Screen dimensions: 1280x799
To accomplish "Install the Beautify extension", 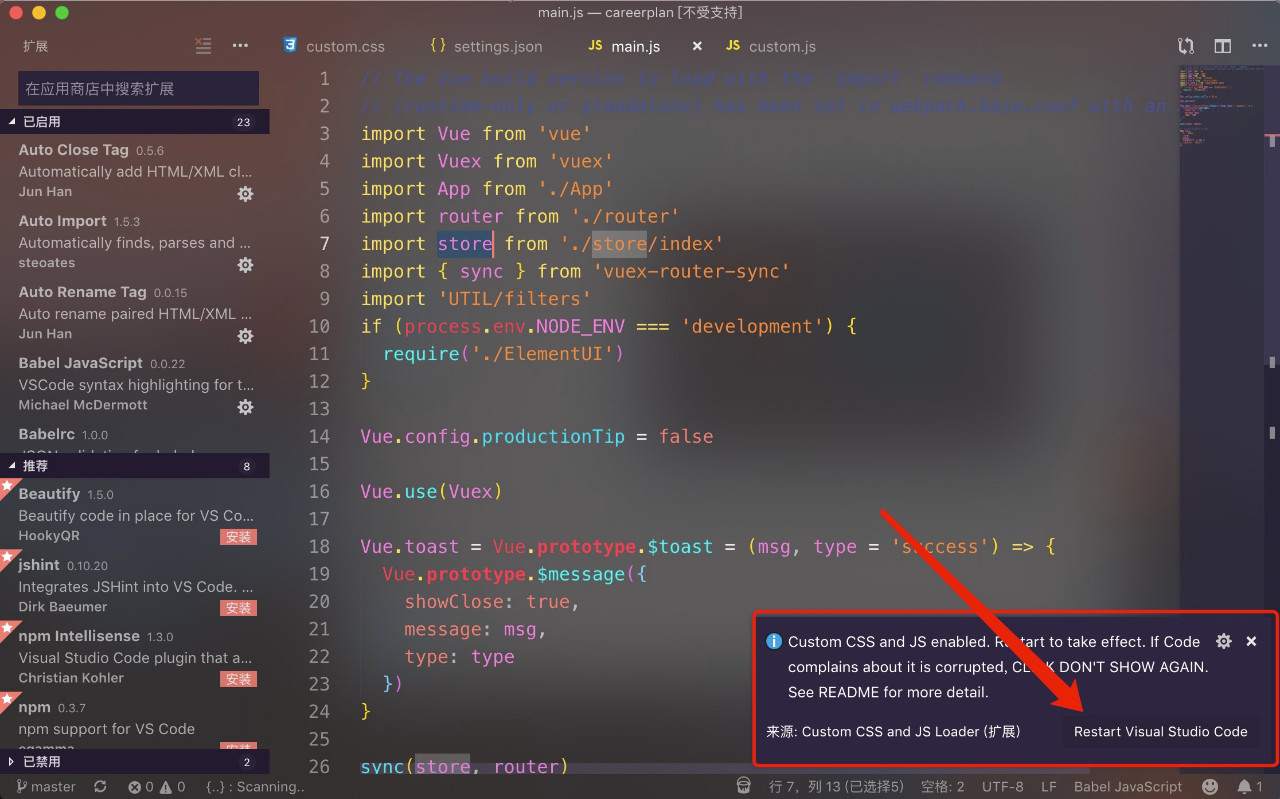I will point(239,537).
